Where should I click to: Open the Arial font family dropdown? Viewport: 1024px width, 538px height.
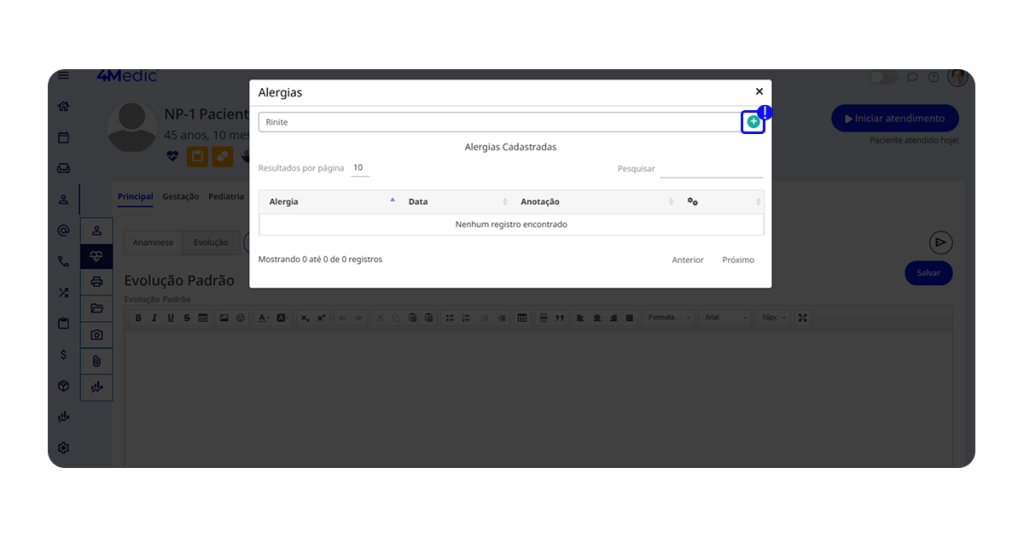(725, 318)
